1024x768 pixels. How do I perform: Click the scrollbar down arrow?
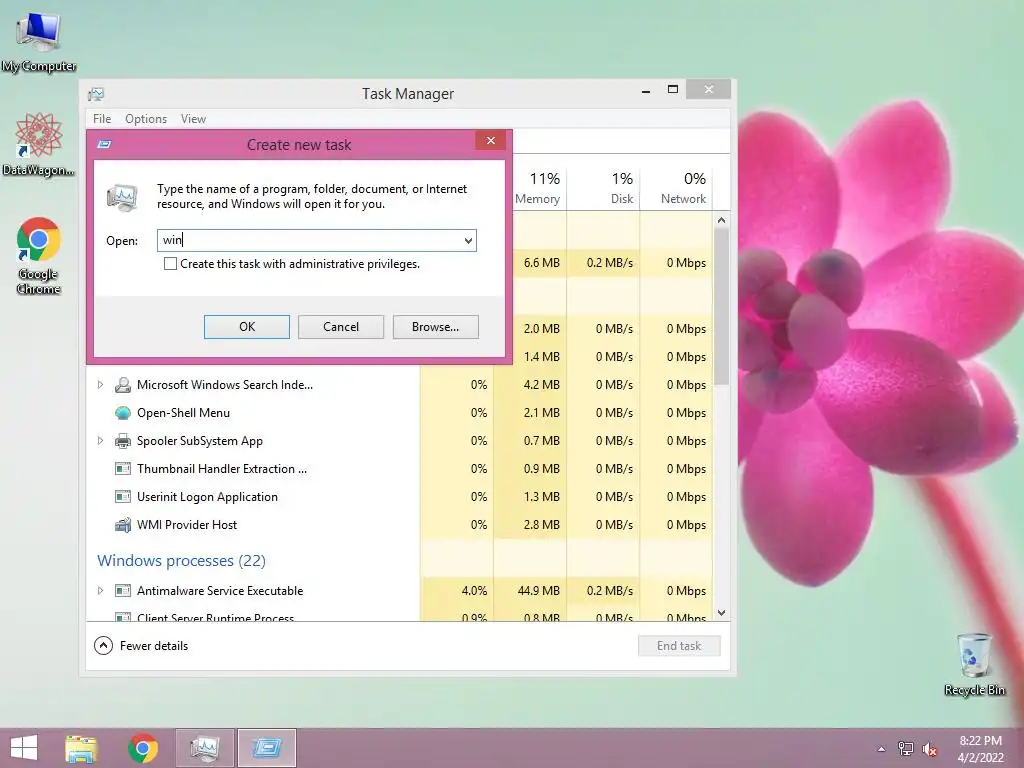click(x=721, y=613)
